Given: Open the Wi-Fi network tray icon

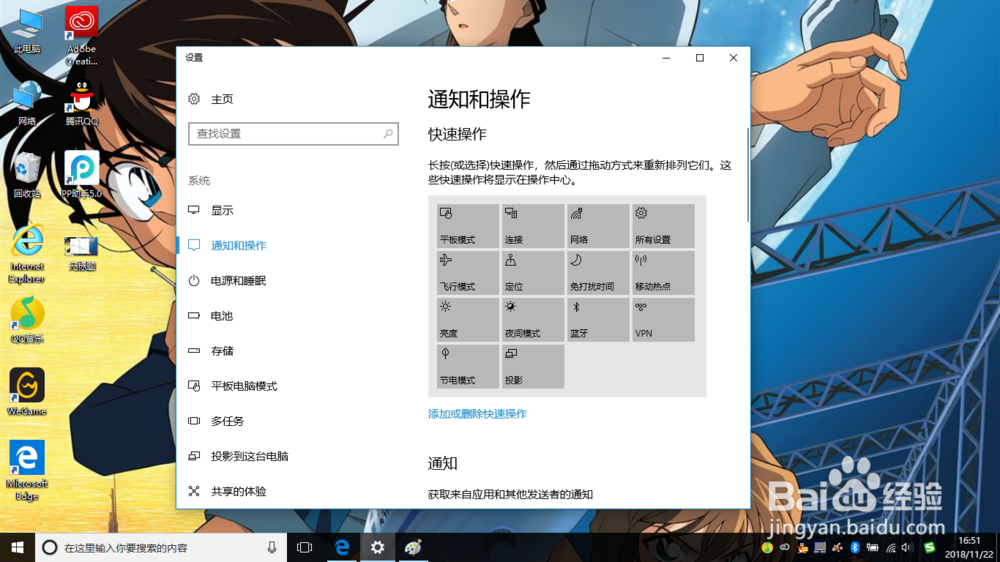Looking at the screenshot, I should point(891,547).
